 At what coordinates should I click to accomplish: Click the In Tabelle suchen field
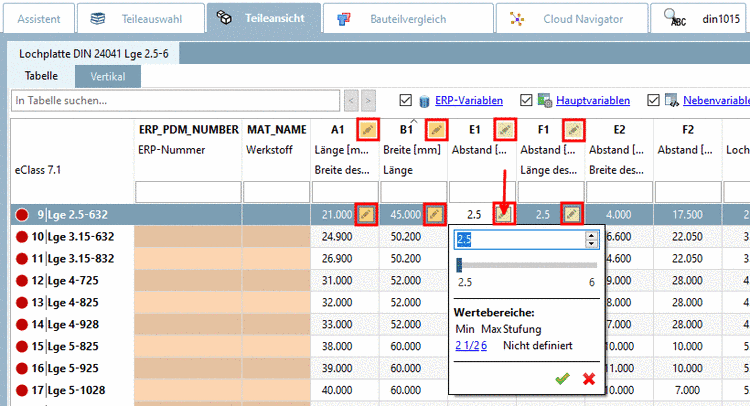click(x=176, y=100)
